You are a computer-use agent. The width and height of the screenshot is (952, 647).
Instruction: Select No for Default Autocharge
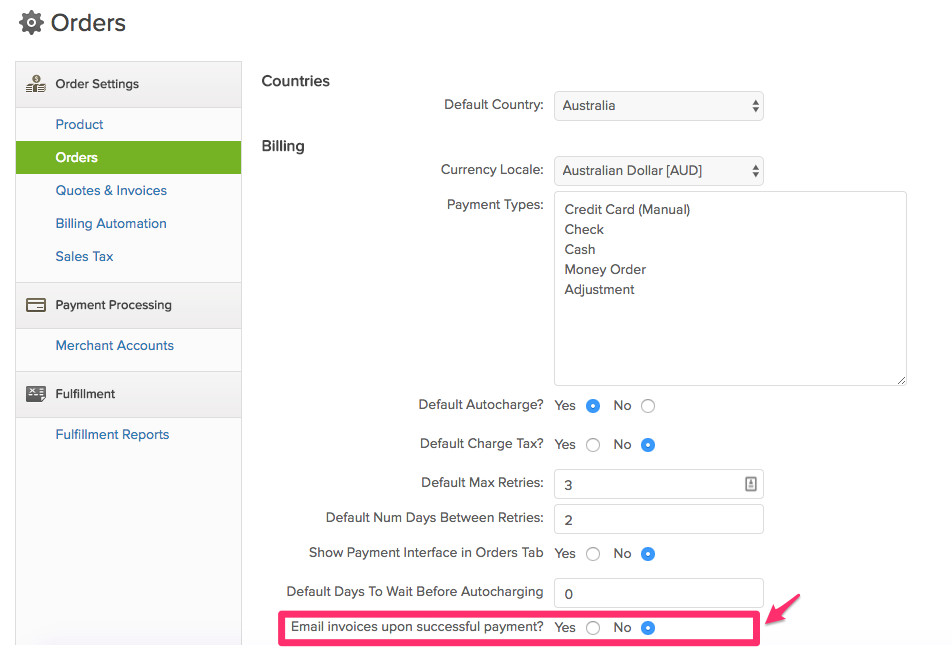tap(648, 406)
